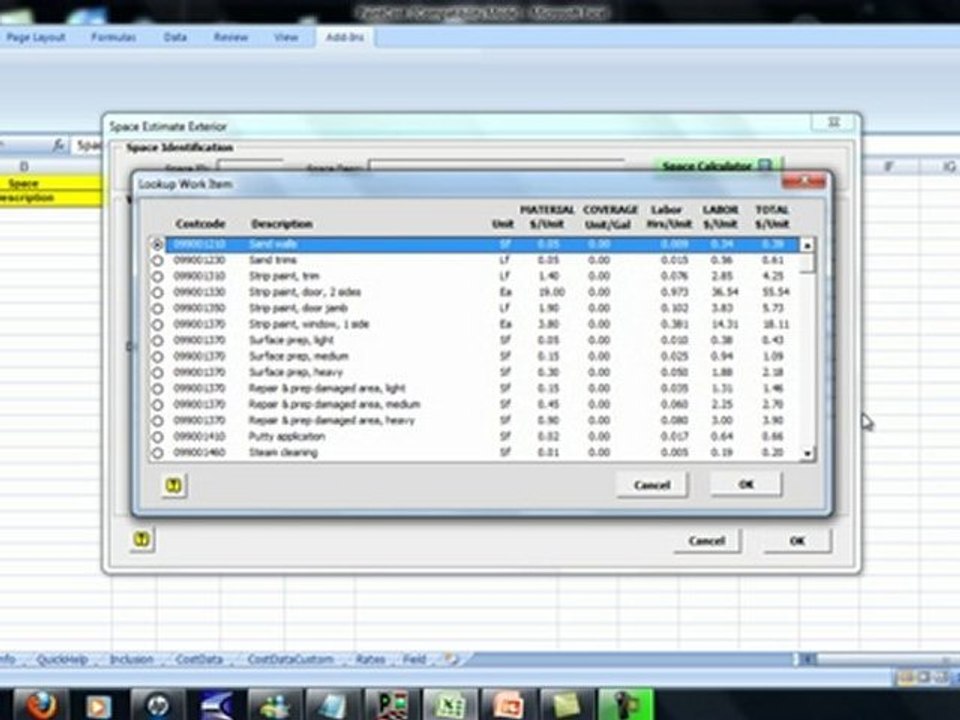Click the insert new sheet icon after Field tab
This screenshot has height=720, width=960.
coord(451,659)
